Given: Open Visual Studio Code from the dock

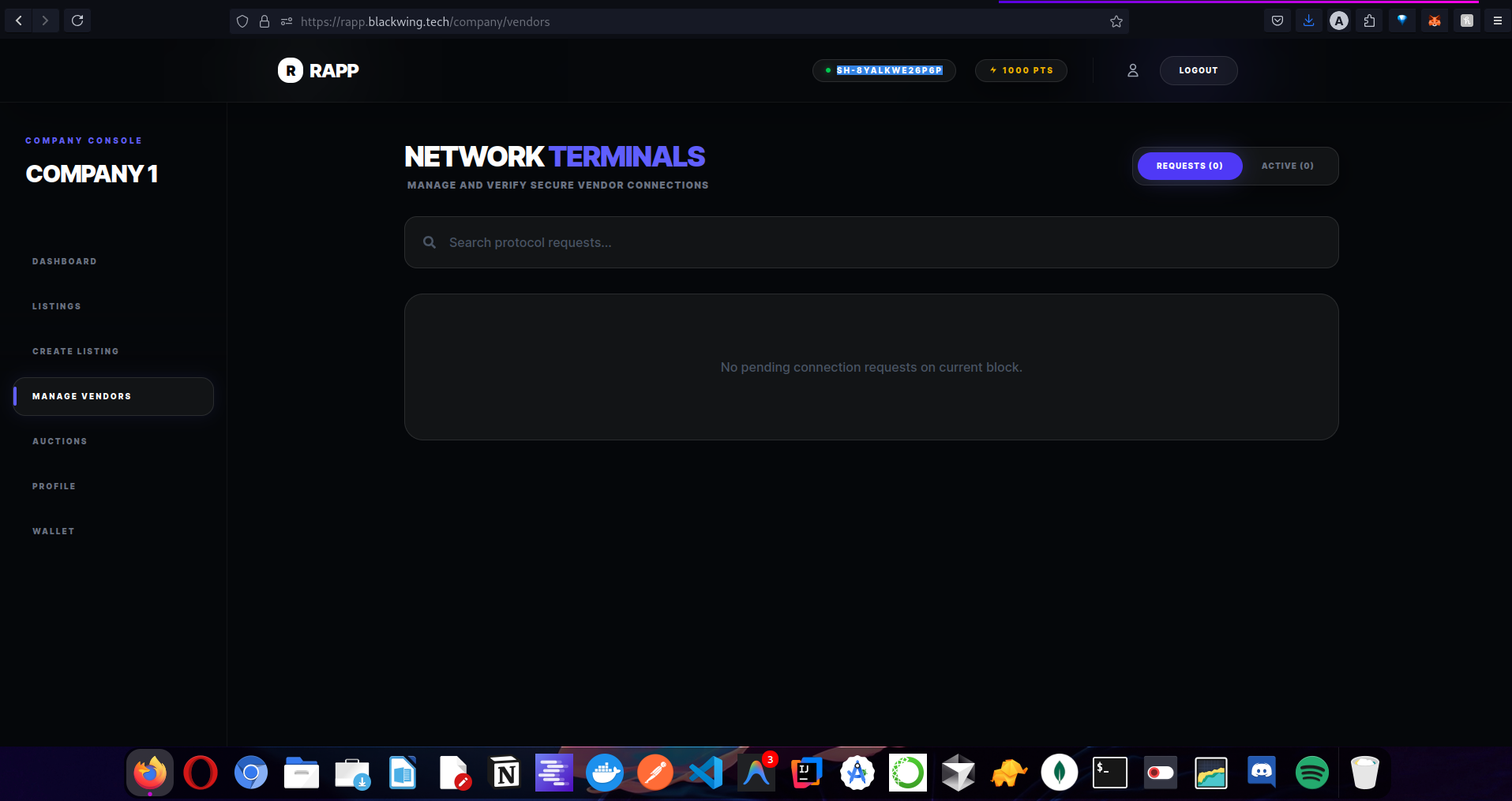Looking at the screenshot, I should (706, 773).
